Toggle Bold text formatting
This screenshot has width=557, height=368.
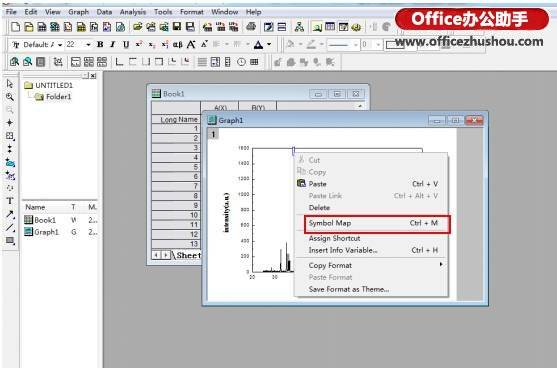coord(100,44)
